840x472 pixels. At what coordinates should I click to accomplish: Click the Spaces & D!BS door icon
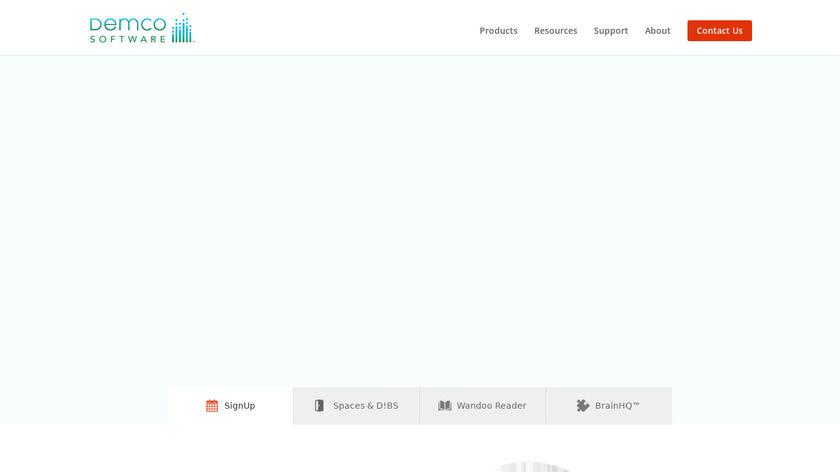(319, 406)
